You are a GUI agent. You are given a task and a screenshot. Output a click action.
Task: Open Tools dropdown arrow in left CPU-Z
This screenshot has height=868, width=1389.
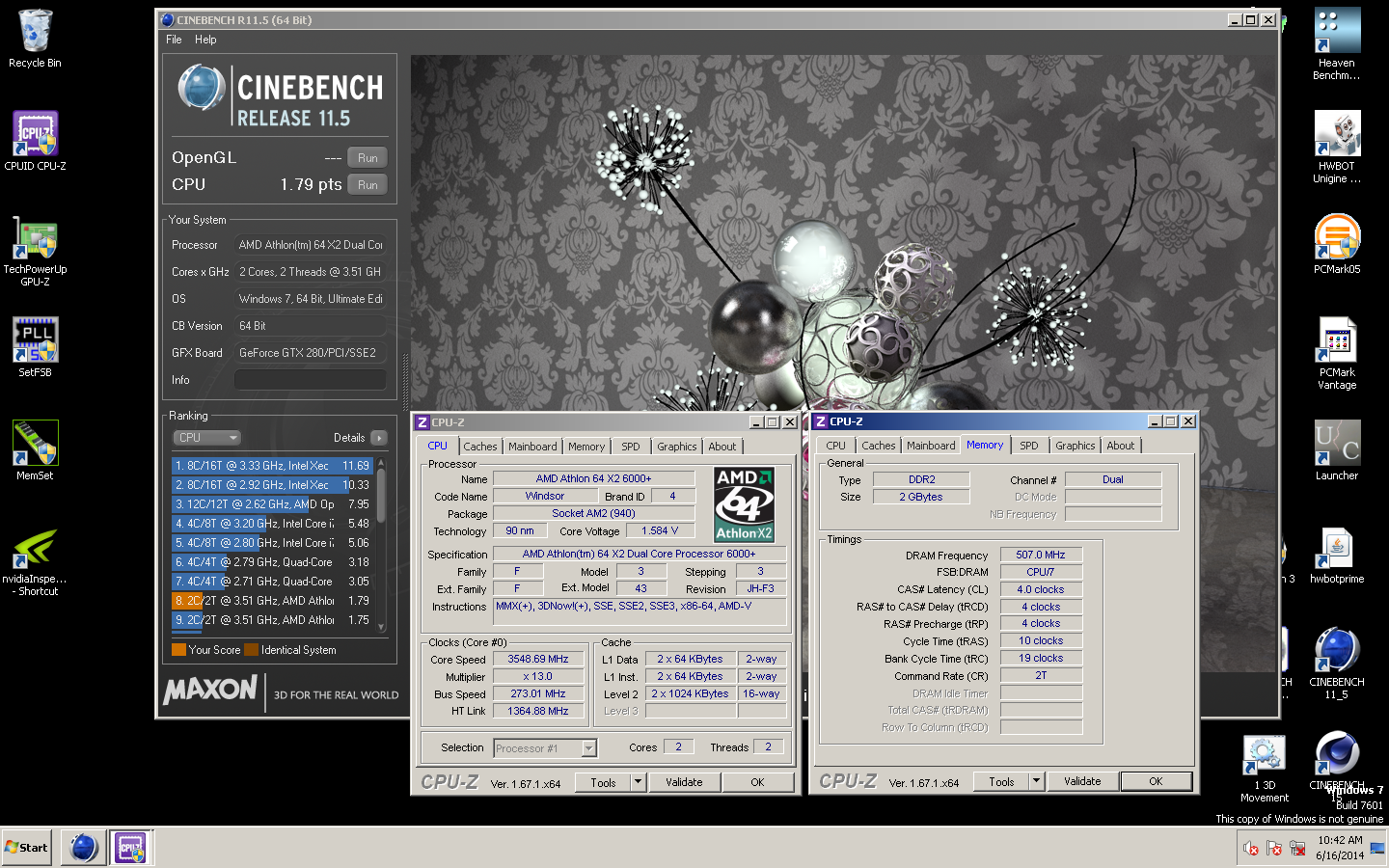coord(638,783)
